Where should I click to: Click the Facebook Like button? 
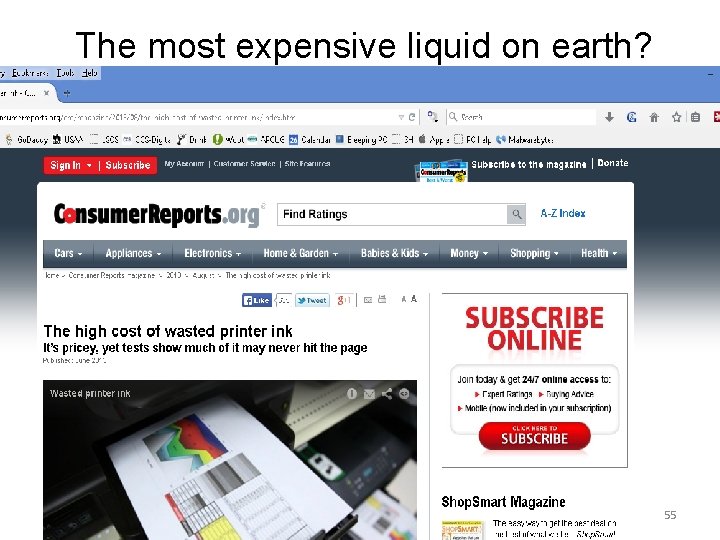[257, 300]
